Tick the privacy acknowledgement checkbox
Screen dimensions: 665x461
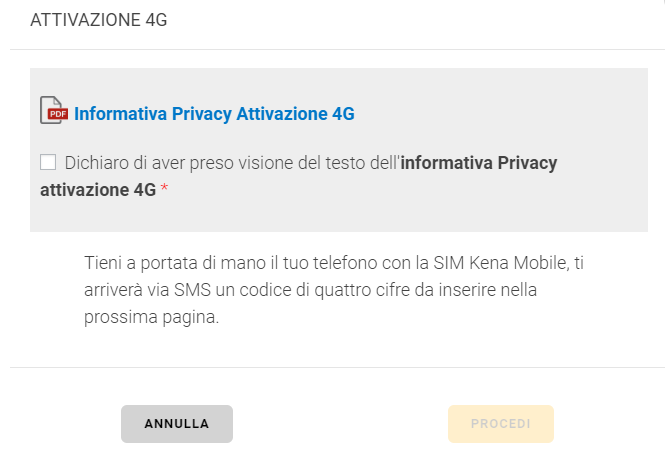[48, 162]
